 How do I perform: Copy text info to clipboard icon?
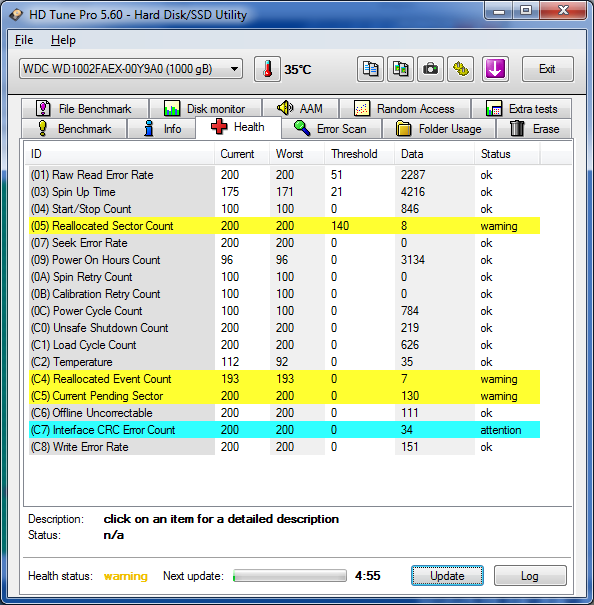pos(370,69)
